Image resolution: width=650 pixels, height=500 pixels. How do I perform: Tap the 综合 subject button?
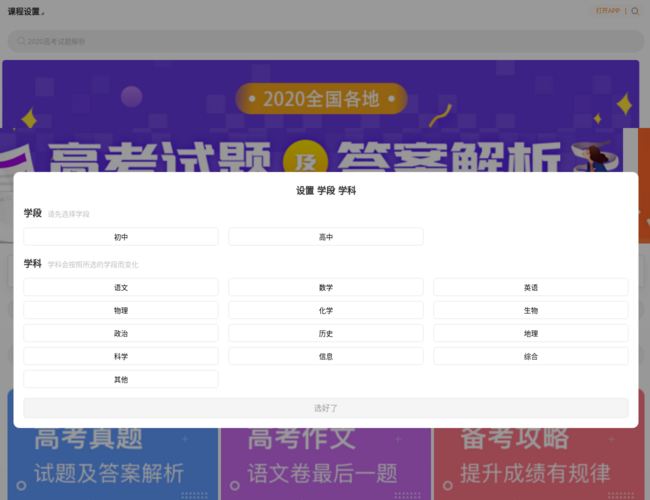pyautogui.click(x=531, y=356)
